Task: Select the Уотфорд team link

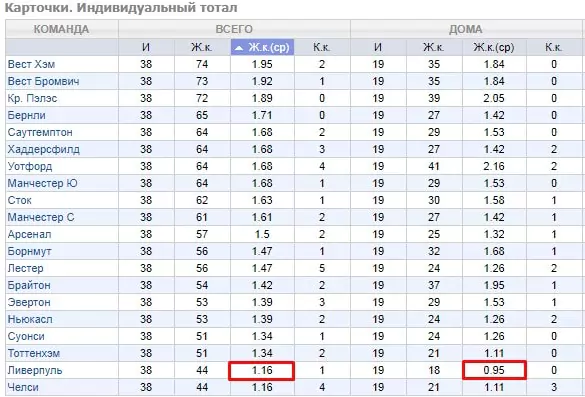Action: coord(30,166)
